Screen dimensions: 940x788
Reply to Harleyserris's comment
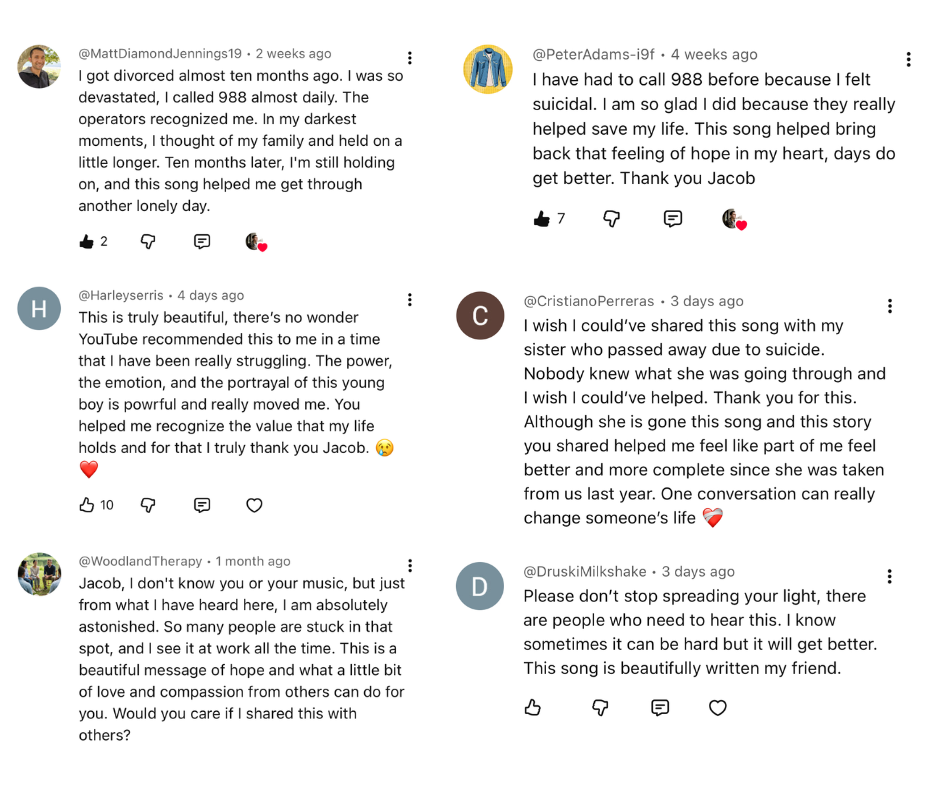tap(202, 505)
